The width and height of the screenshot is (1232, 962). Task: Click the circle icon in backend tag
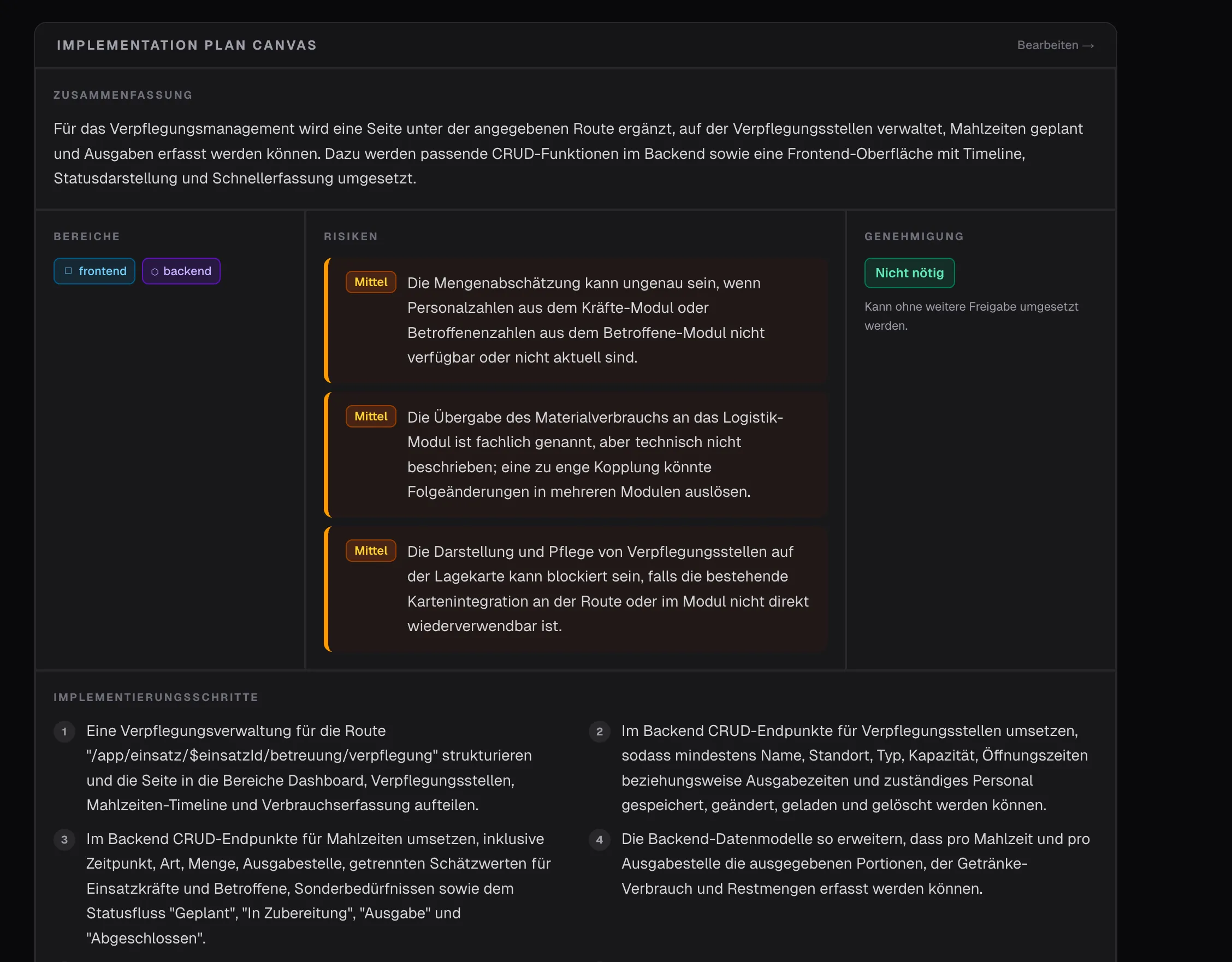click(x=155, y=272)
